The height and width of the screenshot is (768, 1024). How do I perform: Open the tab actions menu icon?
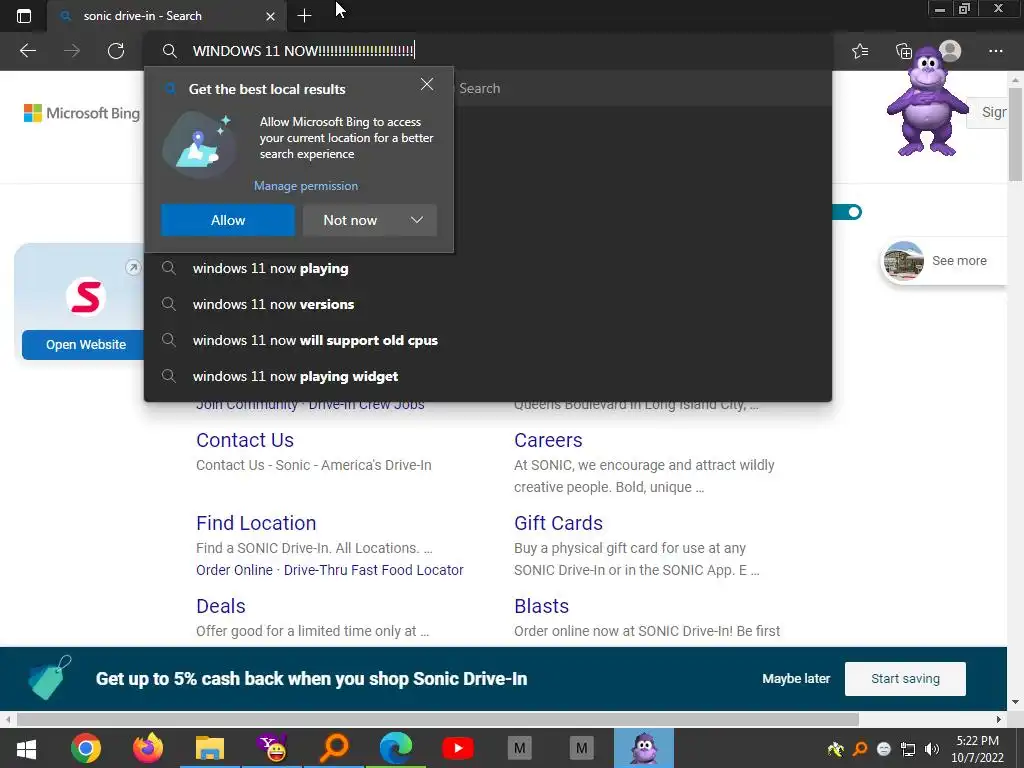point(24,16)
